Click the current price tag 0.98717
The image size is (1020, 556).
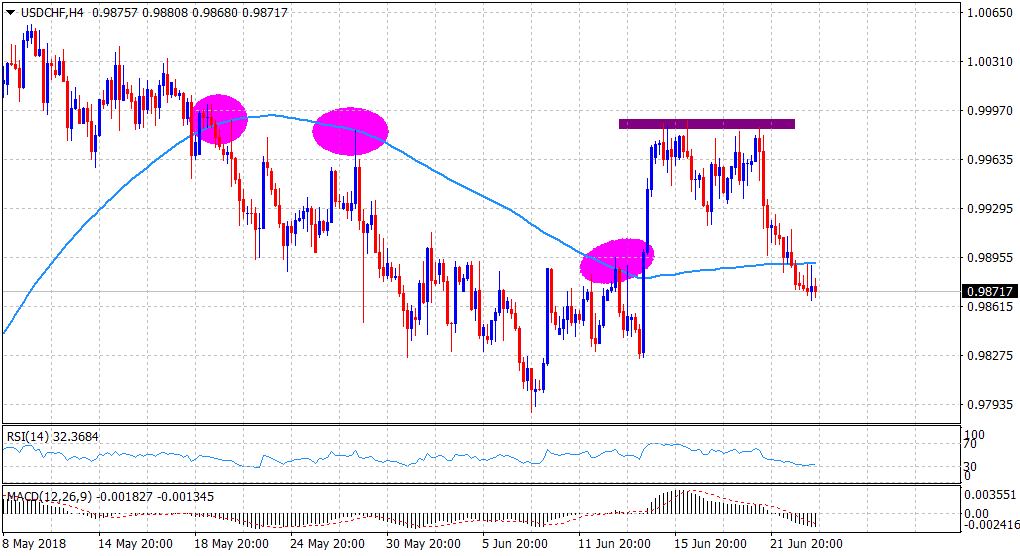pos(988,292)
